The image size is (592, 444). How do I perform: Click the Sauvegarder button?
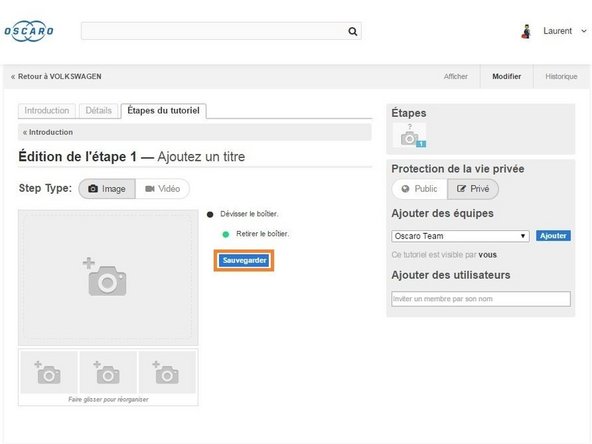tap(244, 261)
